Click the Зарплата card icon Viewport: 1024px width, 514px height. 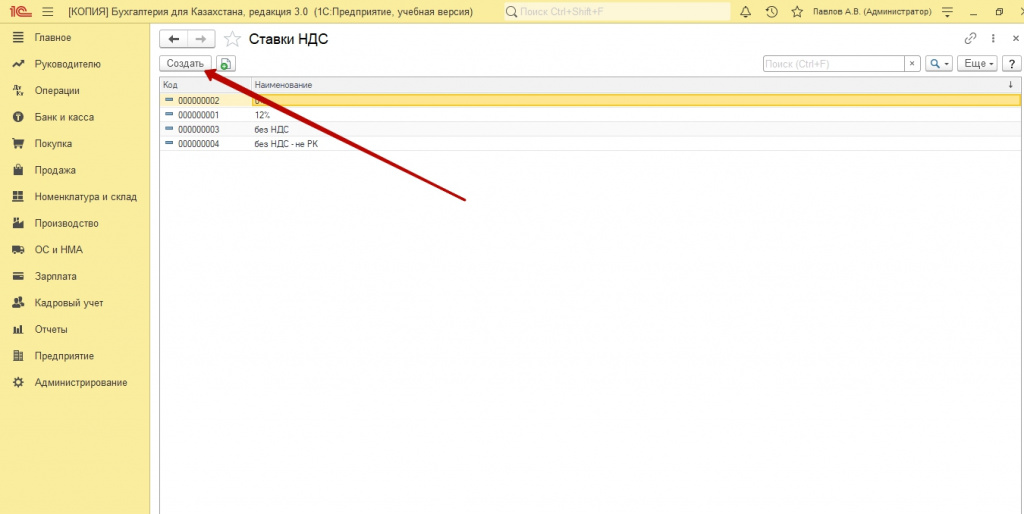(18, 276)
